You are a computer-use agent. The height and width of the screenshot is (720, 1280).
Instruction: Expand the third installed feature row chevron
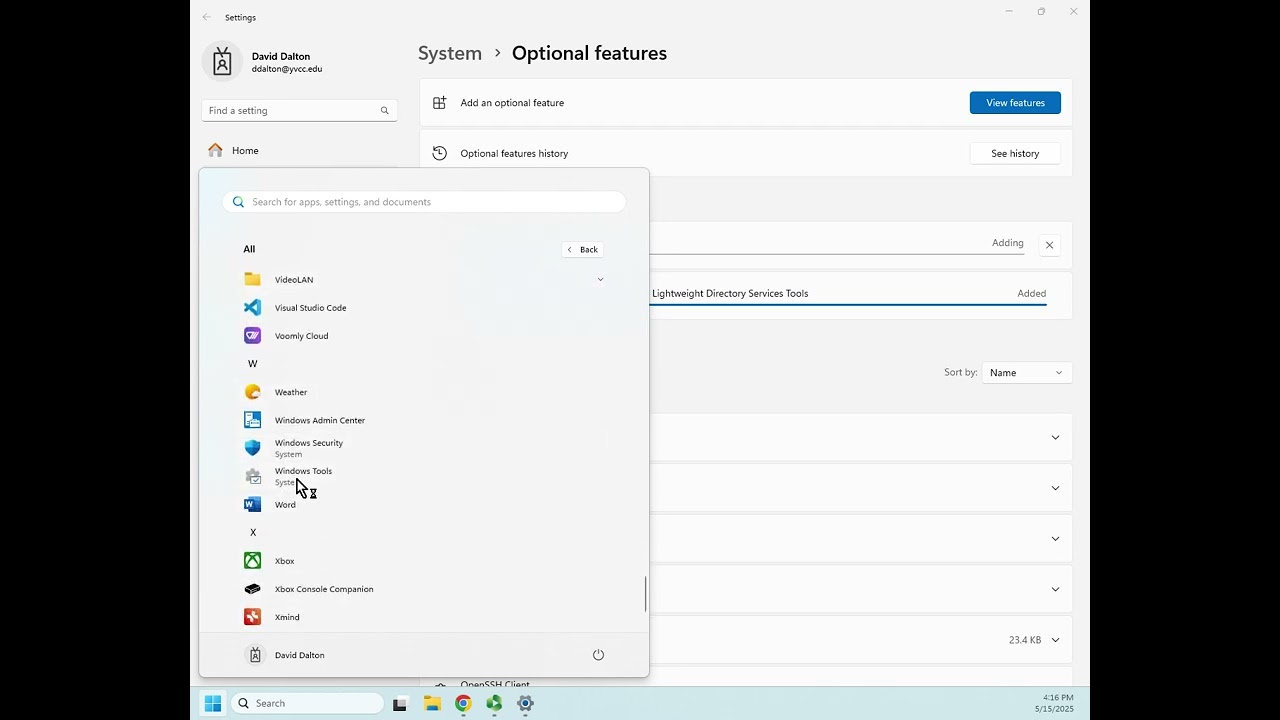[1055, 539]
